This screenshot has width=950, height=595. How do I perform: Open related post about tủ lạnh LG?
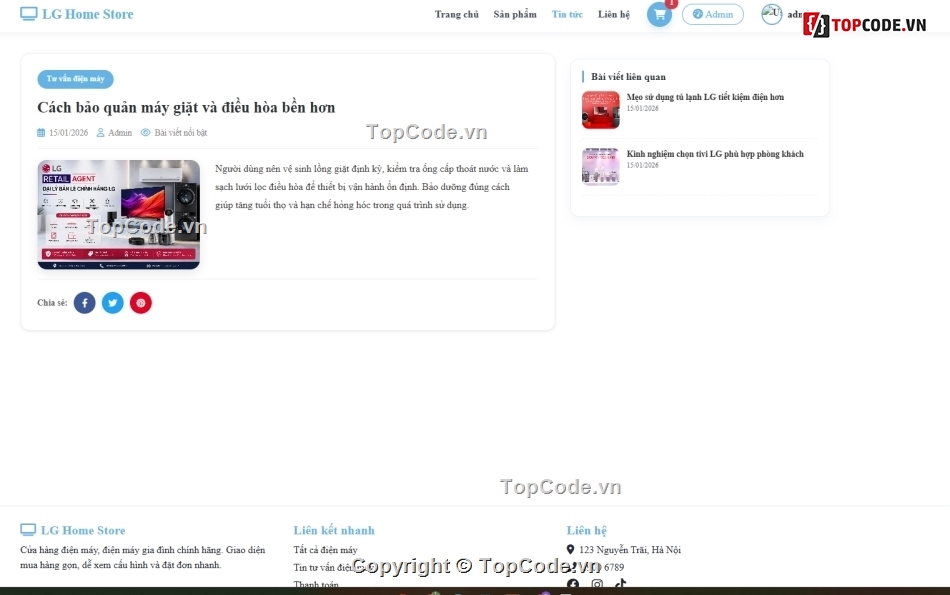pos(705,97)
